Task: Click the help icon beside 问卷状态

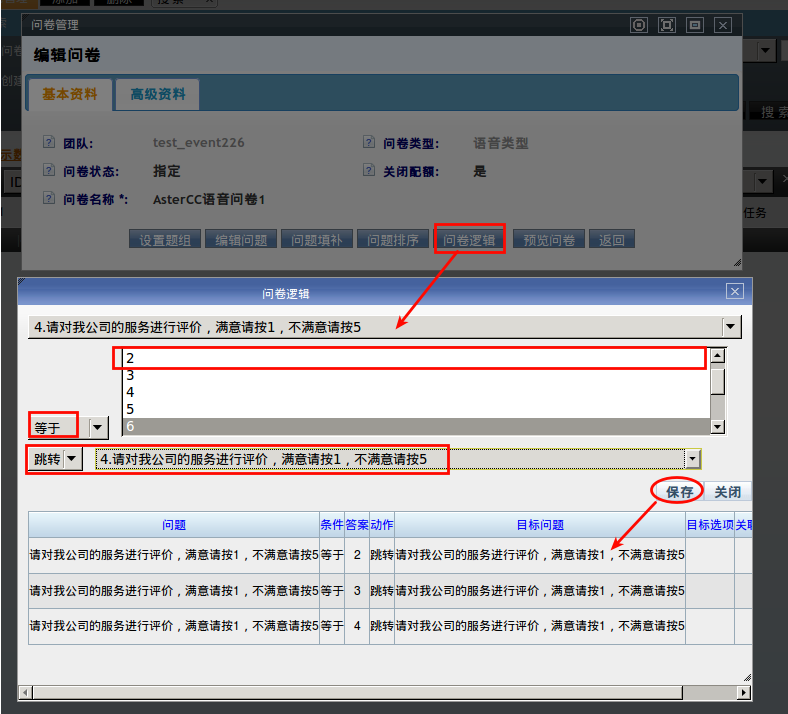Action: pos(51,172)
